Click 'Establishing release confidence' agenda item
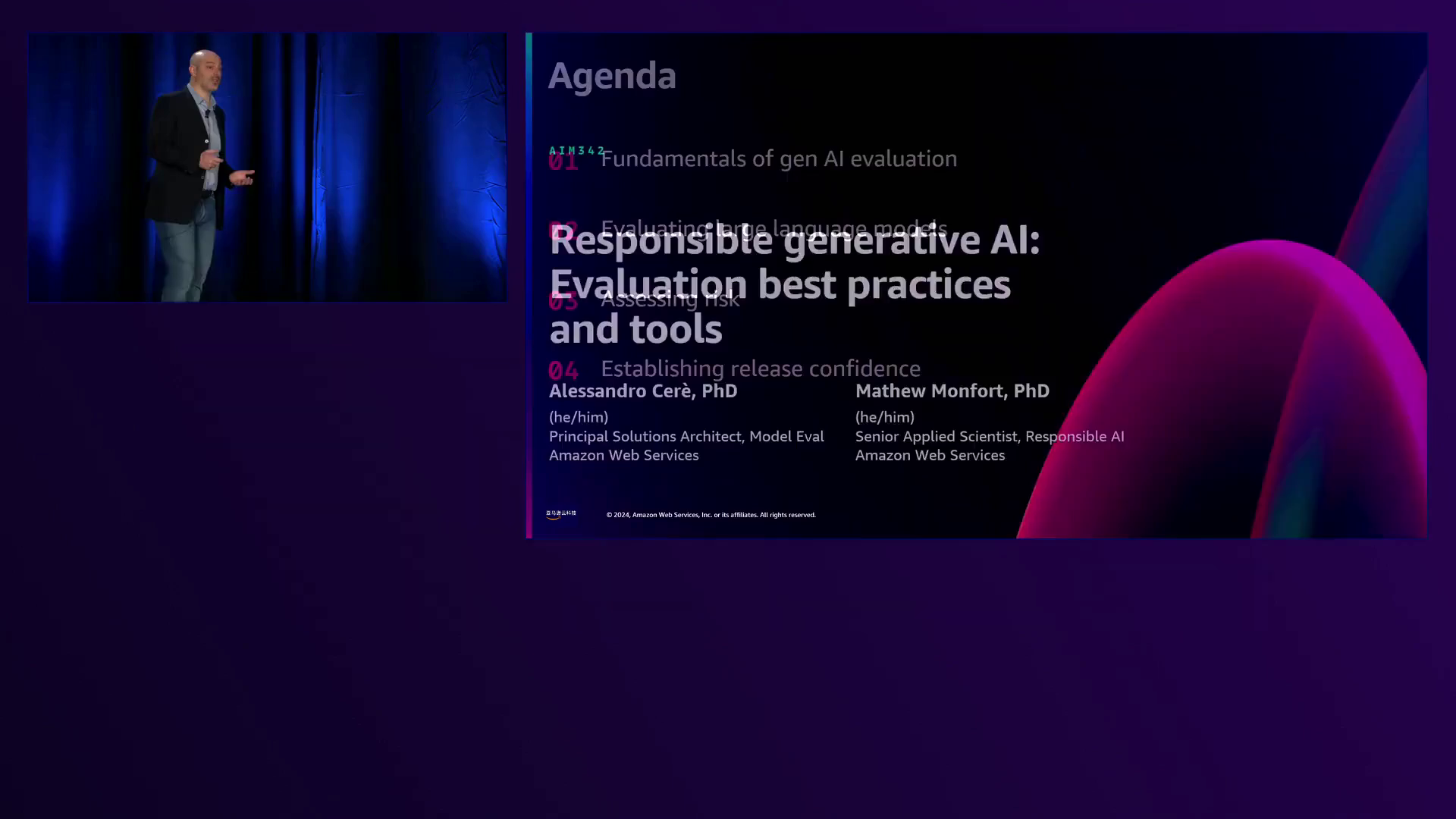 [x=761, y=369]
